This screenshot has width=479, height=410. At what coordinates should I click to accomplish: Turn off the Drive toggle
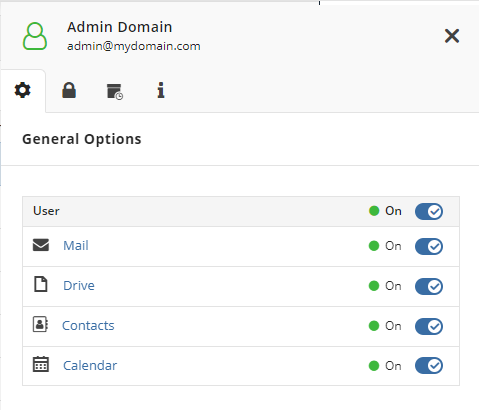[x=429, y=286]
